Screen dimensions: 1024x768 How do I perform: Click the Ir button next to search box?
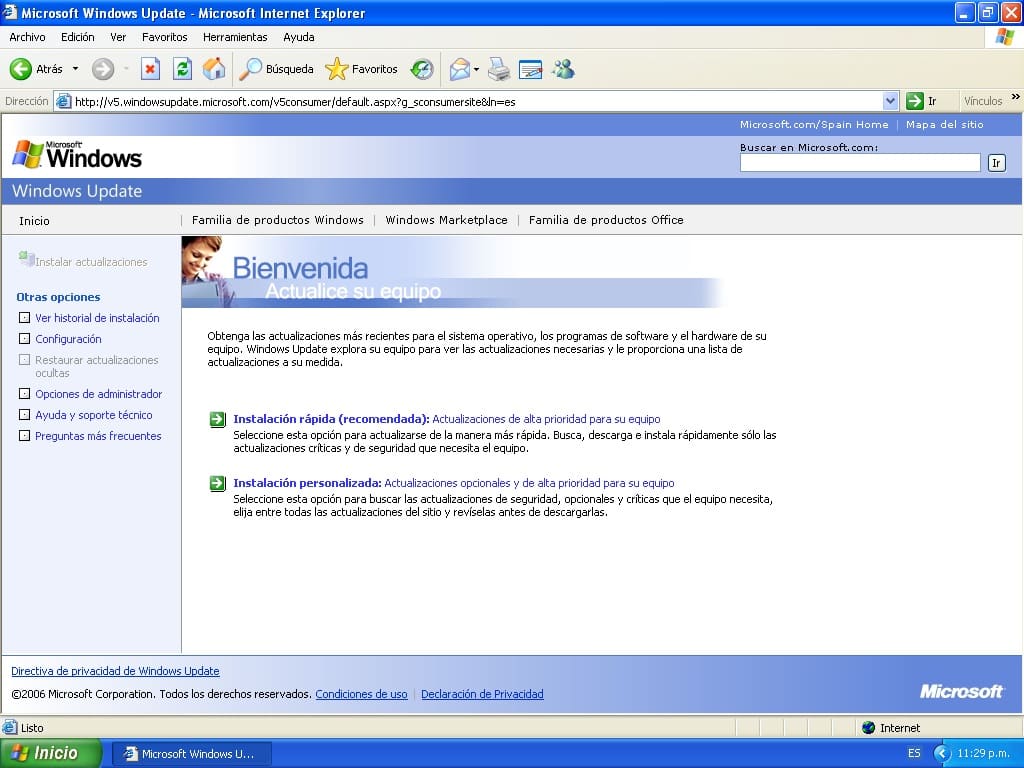pos(997,163)
